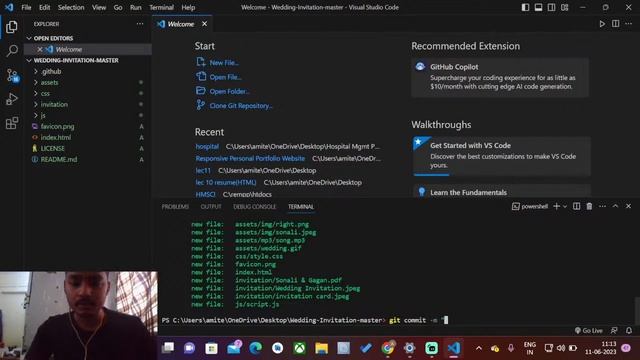Toggle bottom panel layout icon
The width and height of the screenshot is (640, 360).
(538, 7)
